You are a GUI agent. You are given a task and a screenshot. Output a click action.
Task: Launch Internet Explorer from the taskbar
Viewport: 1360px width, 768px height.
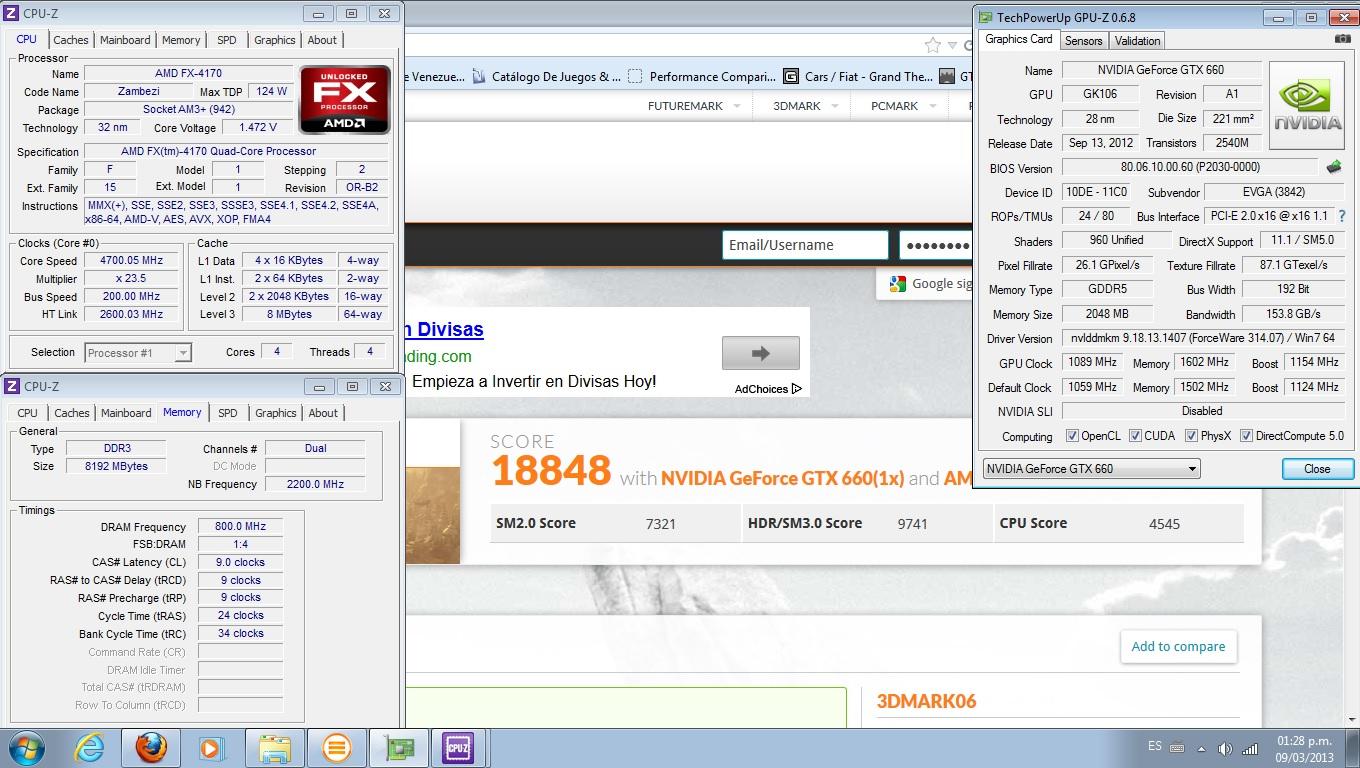click(x=89, y=748)
